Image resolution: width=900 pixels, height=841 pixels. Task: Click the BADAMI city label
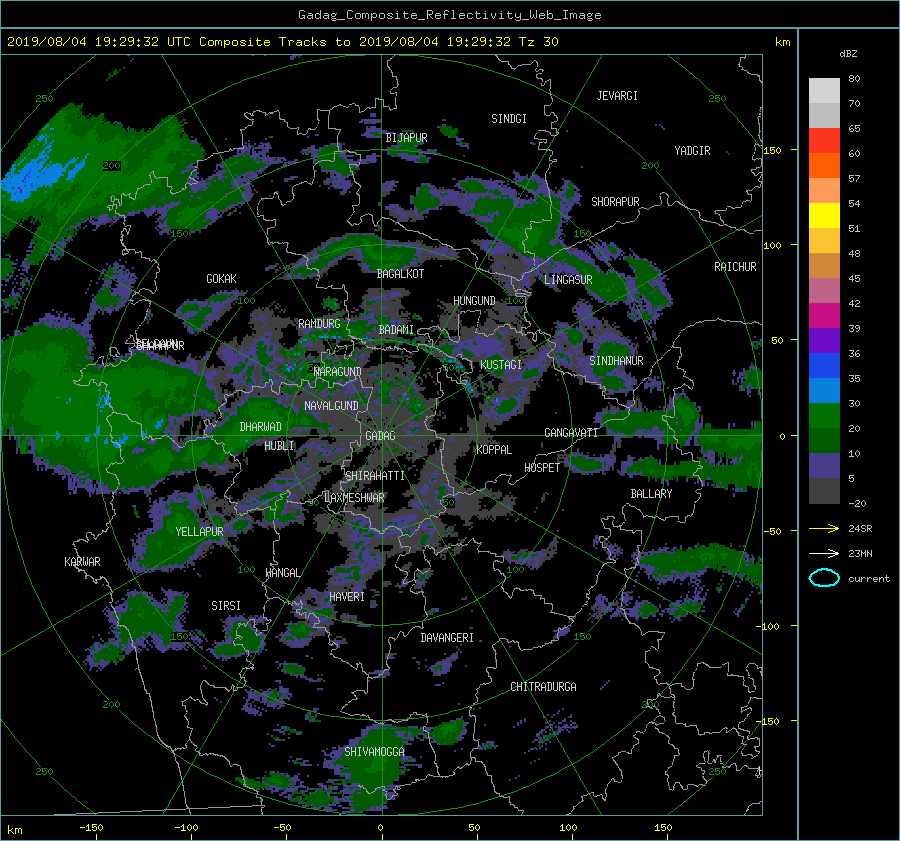(x=396, y=330)
